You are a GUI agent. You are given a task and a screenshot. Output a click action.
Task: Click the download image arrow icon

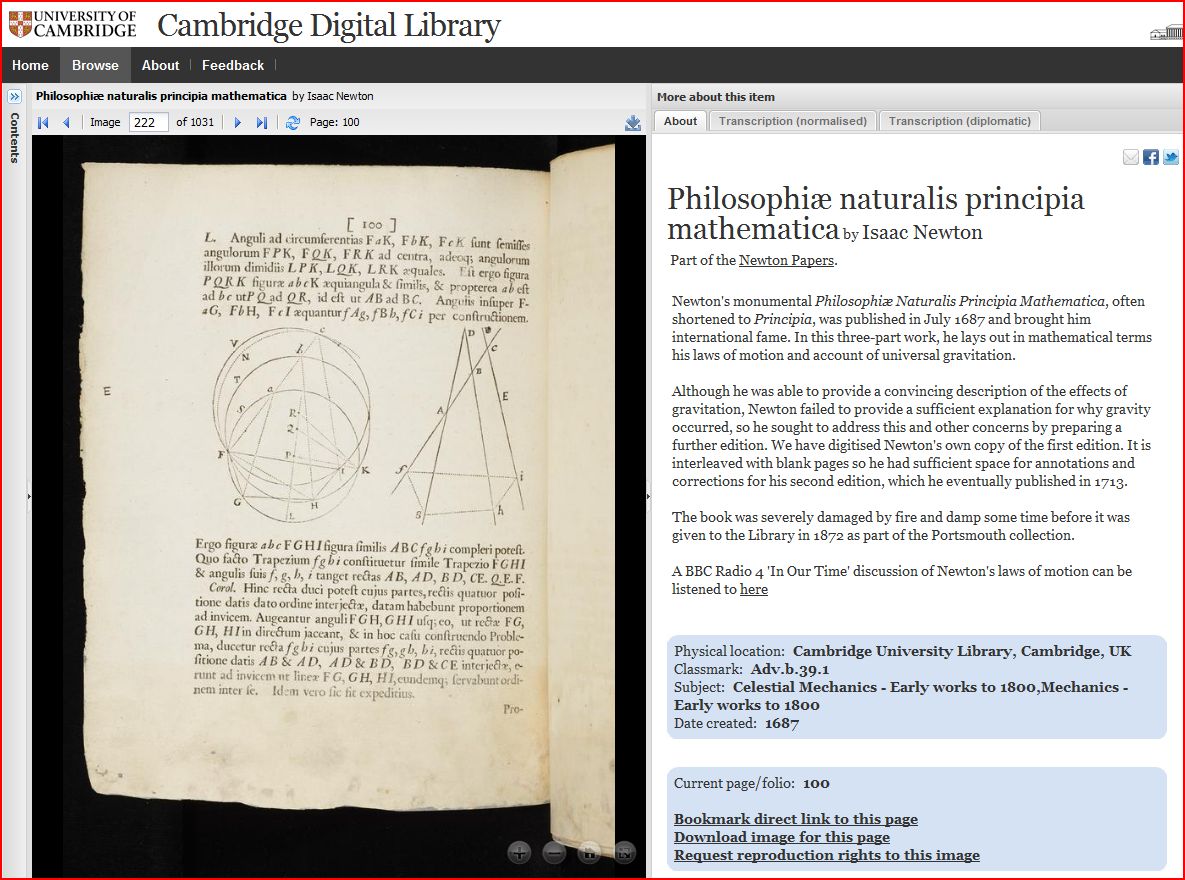click(x=633, y=122)
